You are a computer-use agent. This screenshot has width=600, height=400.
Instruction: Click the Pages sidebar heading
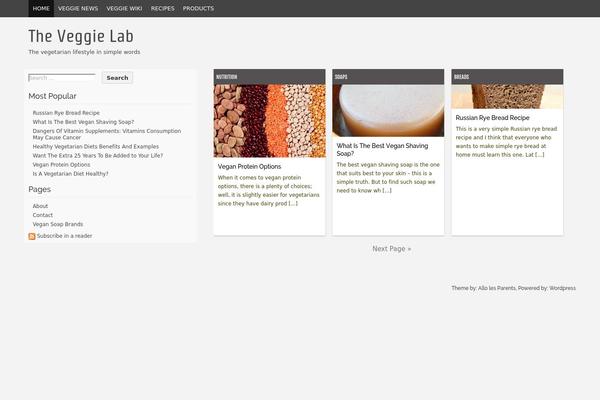click(x=39, y=189)
